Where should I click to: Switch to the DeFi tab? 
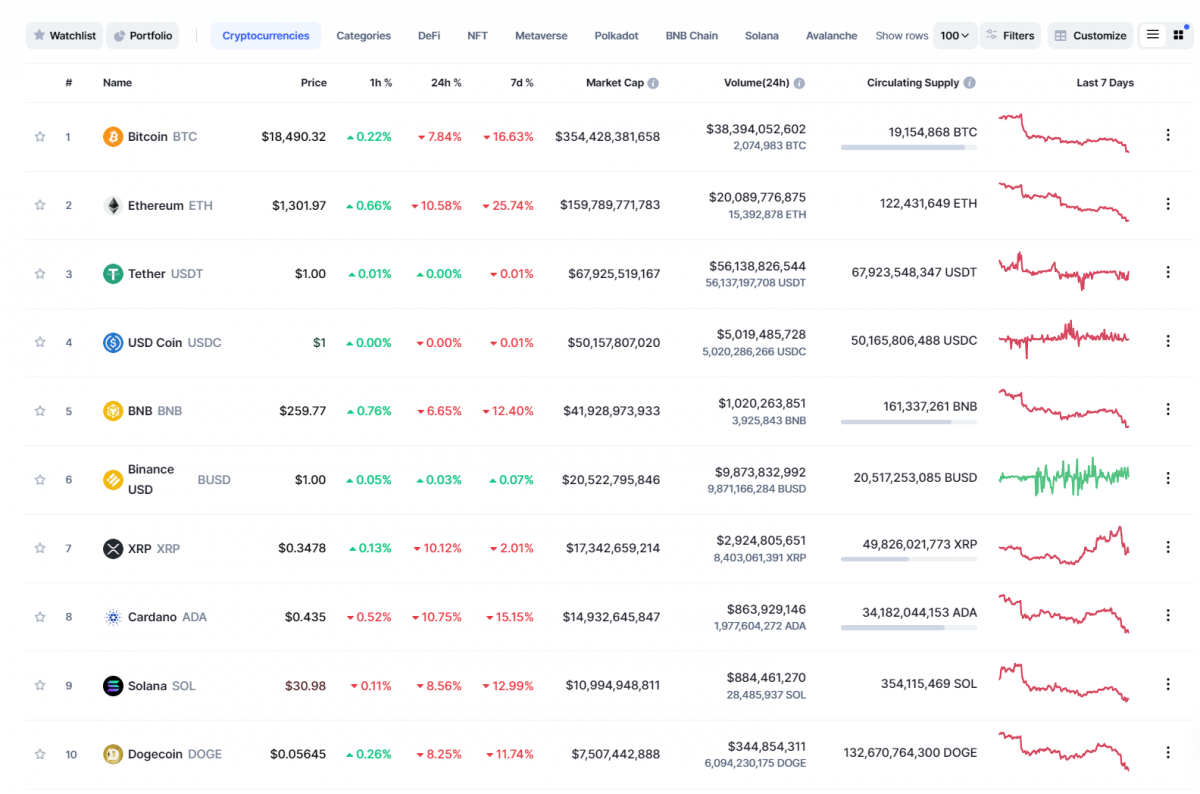tap(429, 36)
